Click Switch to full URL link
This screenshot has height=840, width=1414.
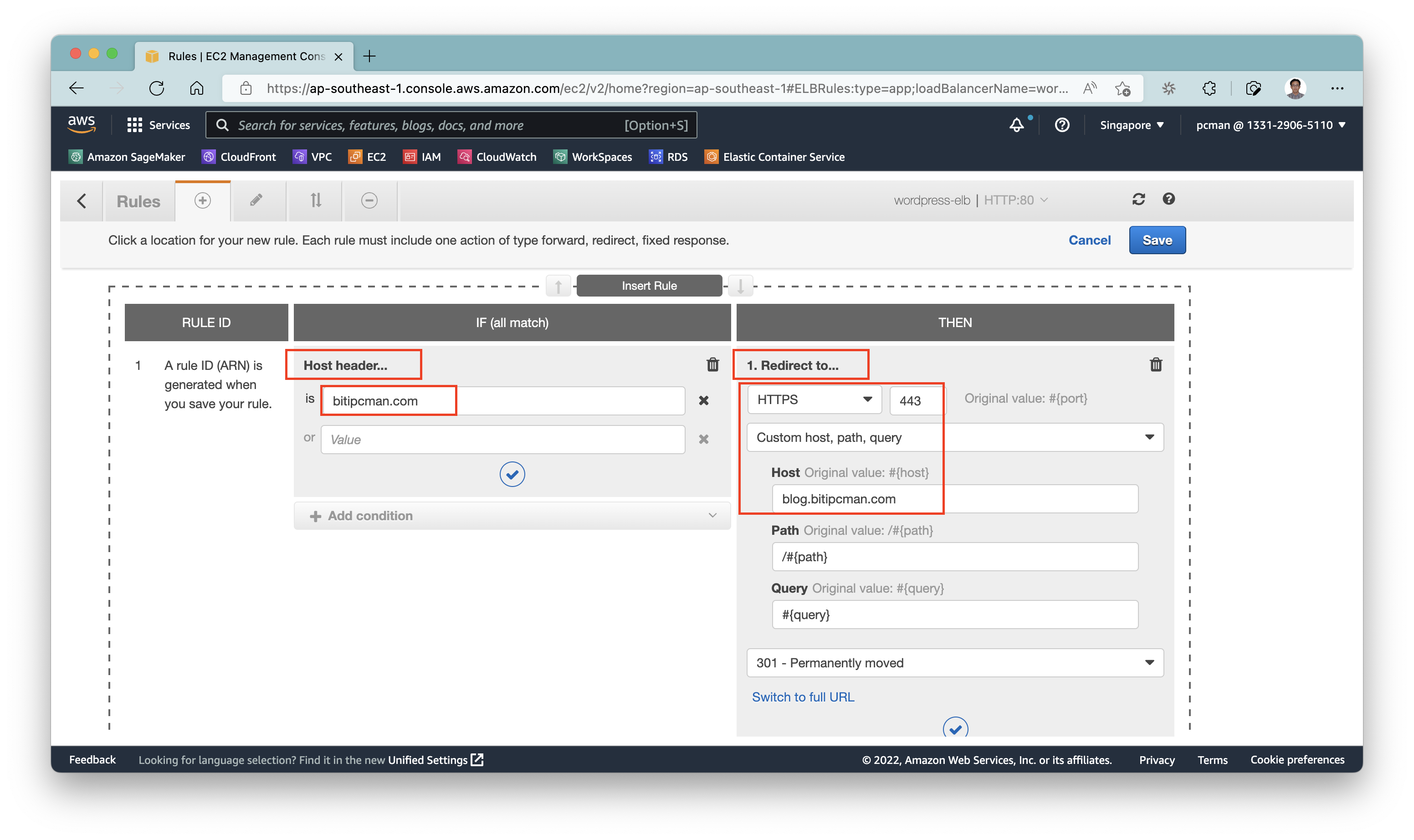(x=803, y=697)
